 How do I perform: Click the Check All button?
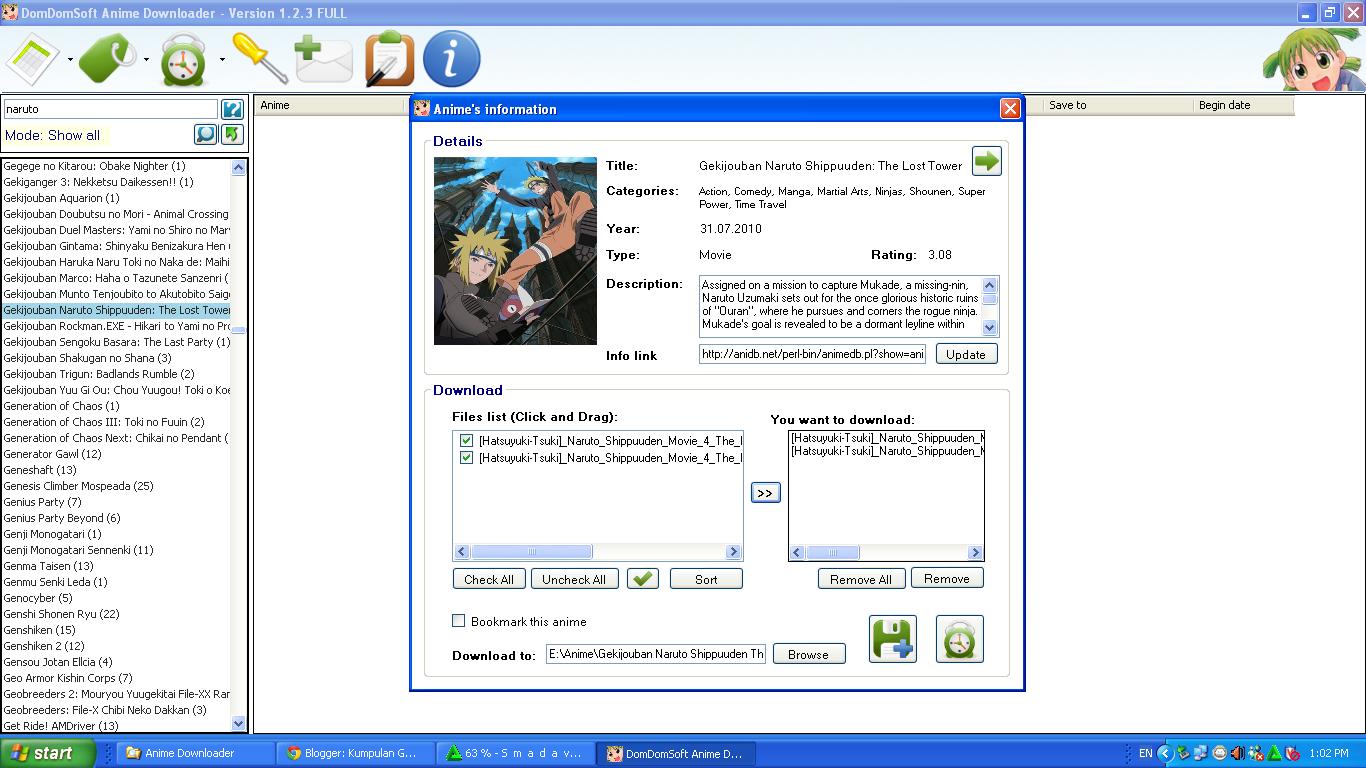pyautogui.click(x=489, y=579)
